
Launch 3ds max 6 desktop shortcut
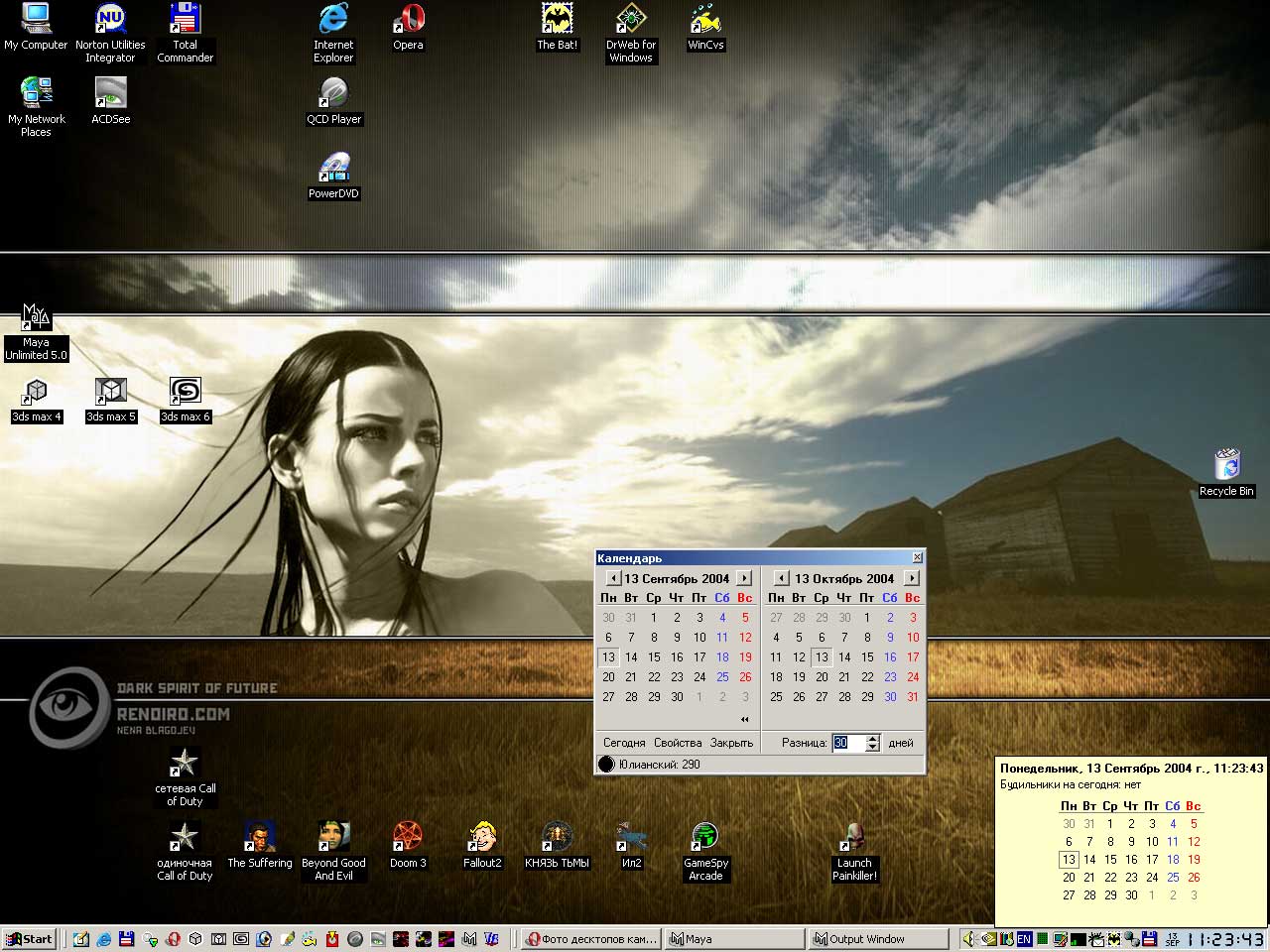(x=185, y=392)
